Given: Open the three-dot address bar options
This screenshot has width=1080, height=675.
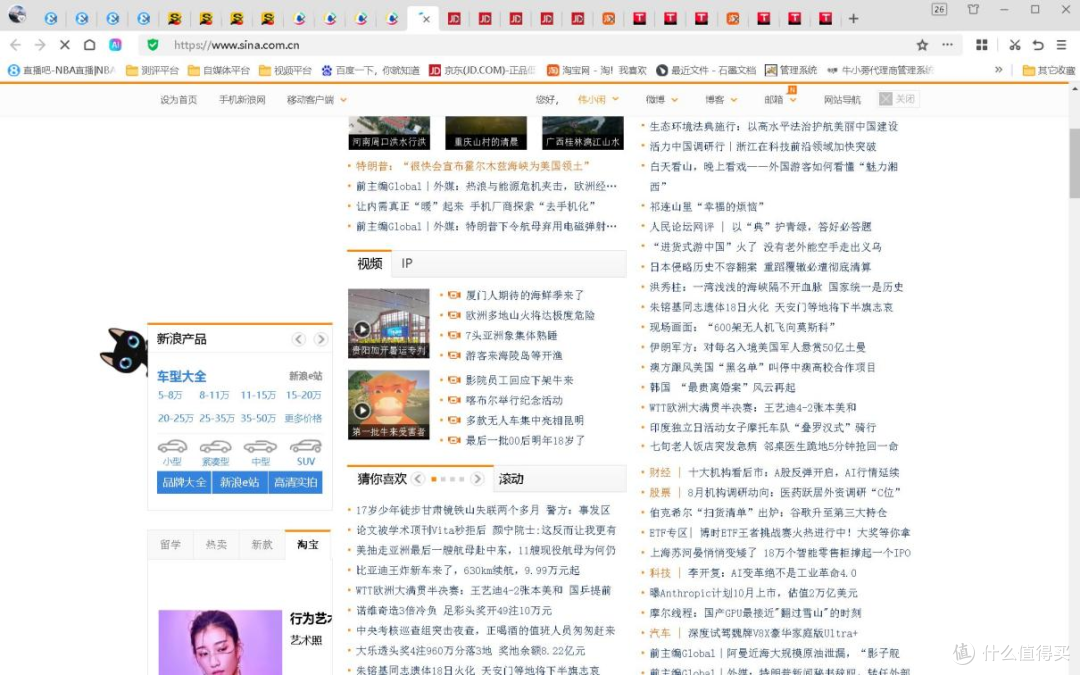Looking at the screenshot, I should click(948, 45).
